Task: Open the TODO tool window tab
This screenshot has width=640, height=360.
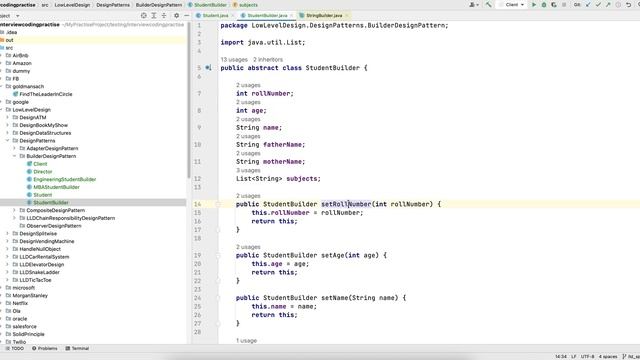Action: coord(15,348)
